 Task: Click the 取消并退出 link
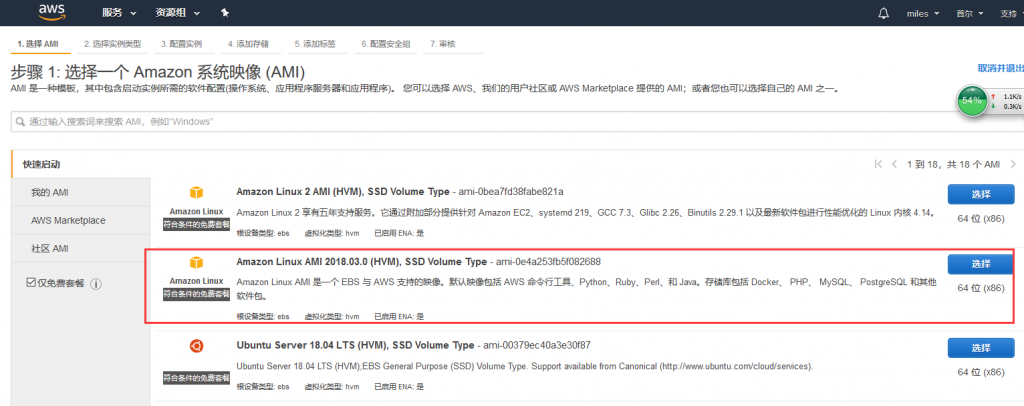(1000, 68)
